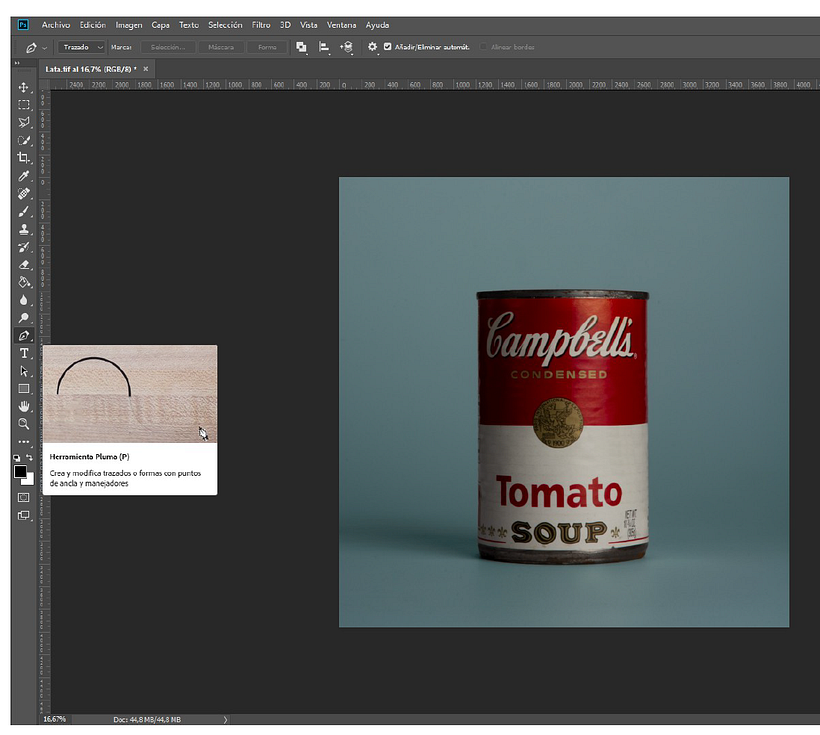Click the Pen tool tooltip preview image
Screen dimensions: 820x735
pyautogui.click(x=130, y=394)
